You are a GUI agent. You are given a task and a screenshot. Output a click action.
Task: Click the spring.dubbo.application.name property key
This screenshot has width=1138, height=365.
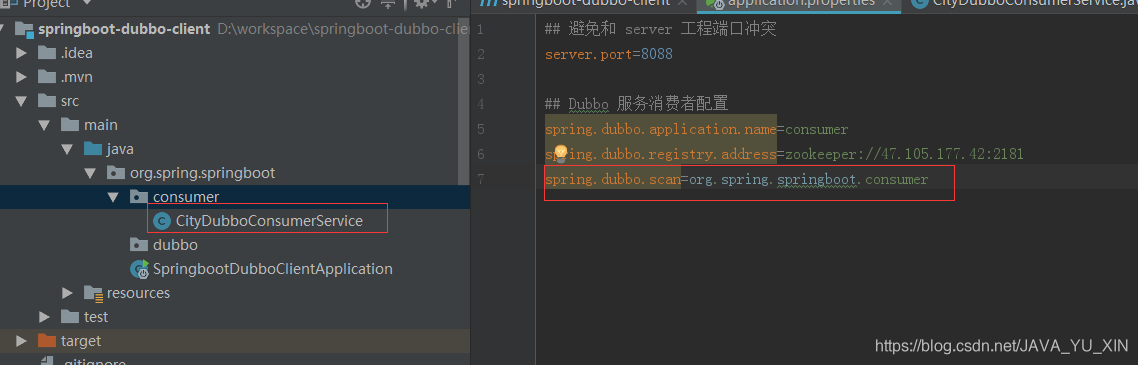click(x=660, y=130)
